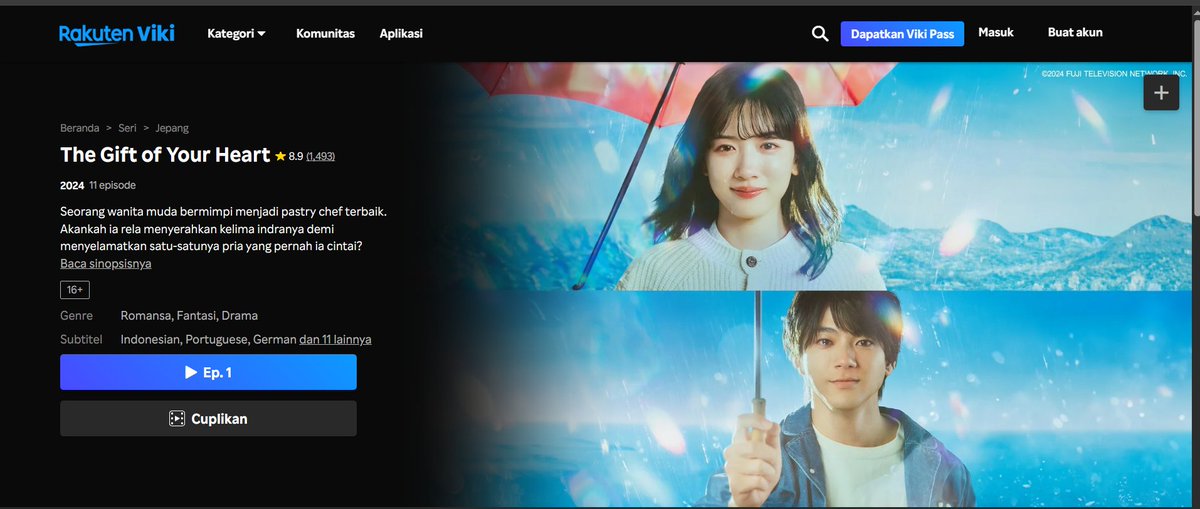Click the Baca sinopsisnya link
Viewport: 1200px width, 509px height.
pos(106,264)
